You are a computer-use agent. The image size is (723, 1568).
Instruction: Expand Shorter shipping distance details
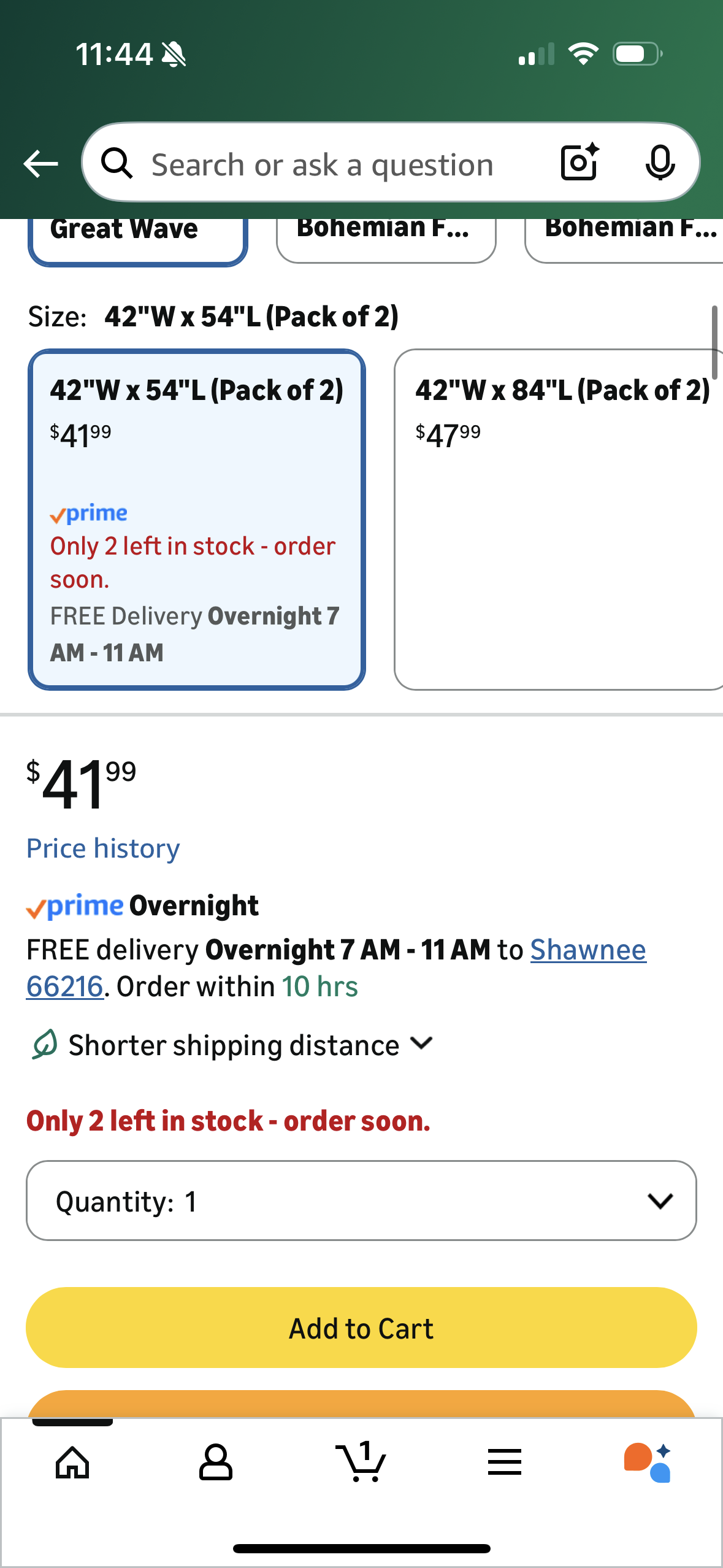pyautogui.click(x=233, y=1045)
